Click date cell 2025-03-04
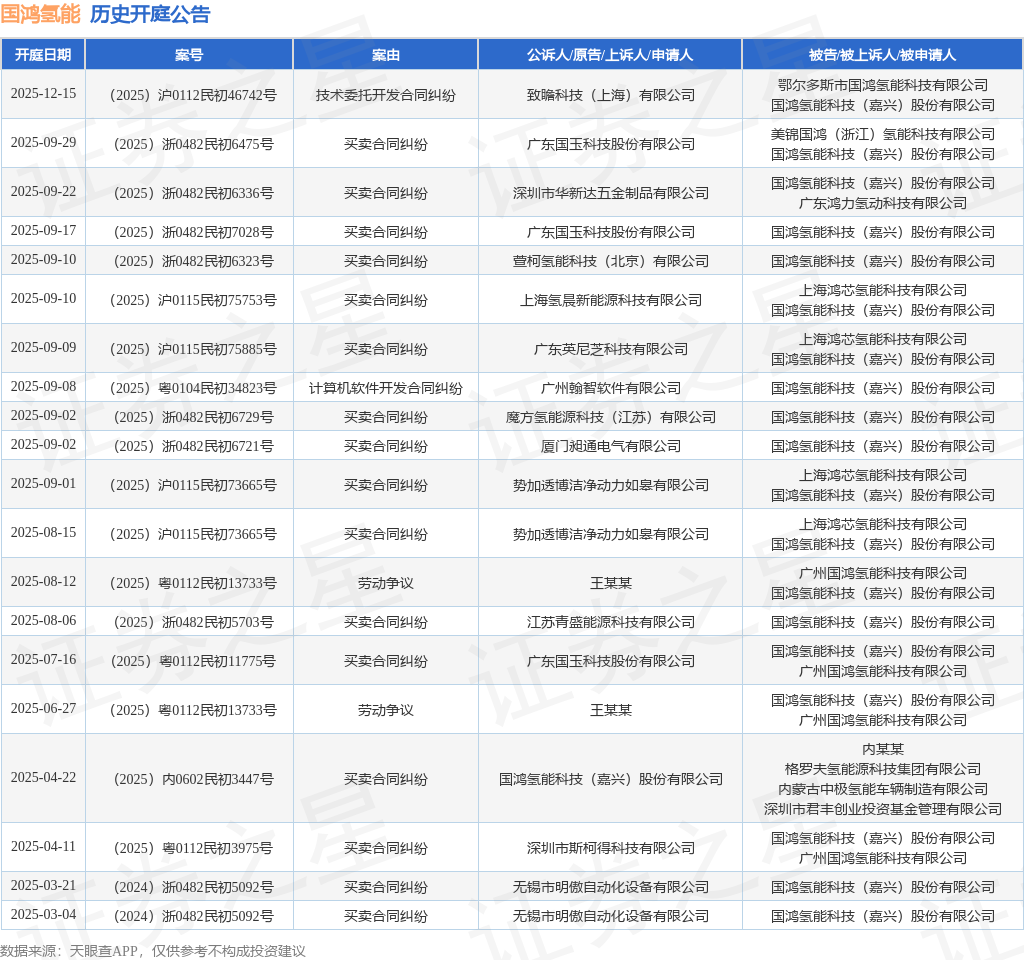Screen dimensions: 1024x960 pos(43,914)
